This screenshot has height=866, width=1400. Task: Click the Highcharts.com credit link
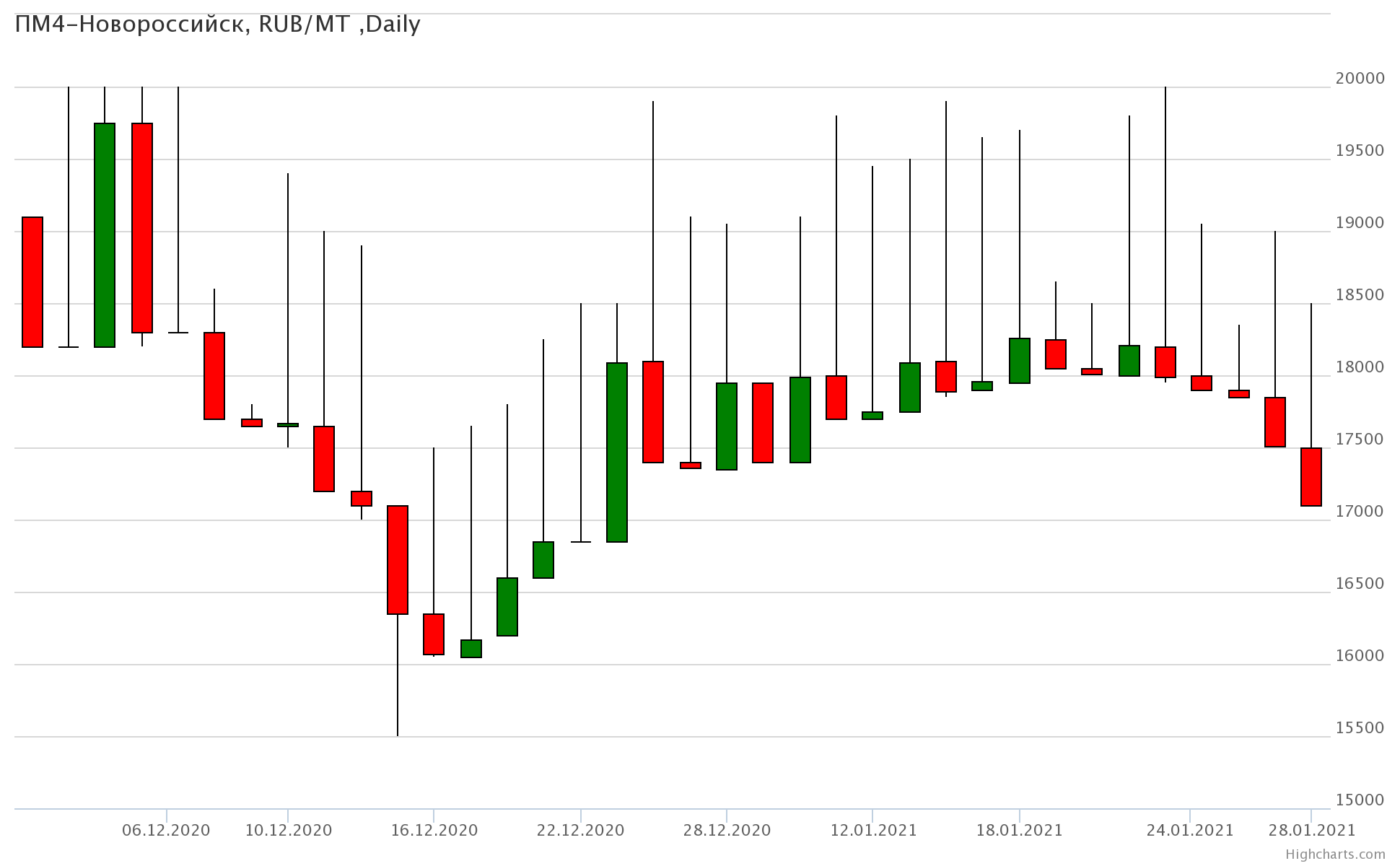click(1334, 854)
